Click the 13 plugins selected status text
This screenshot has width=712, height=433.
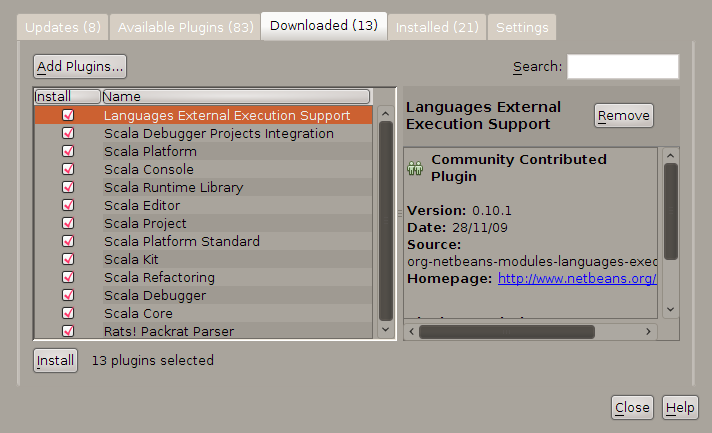(x=153, y=360)
